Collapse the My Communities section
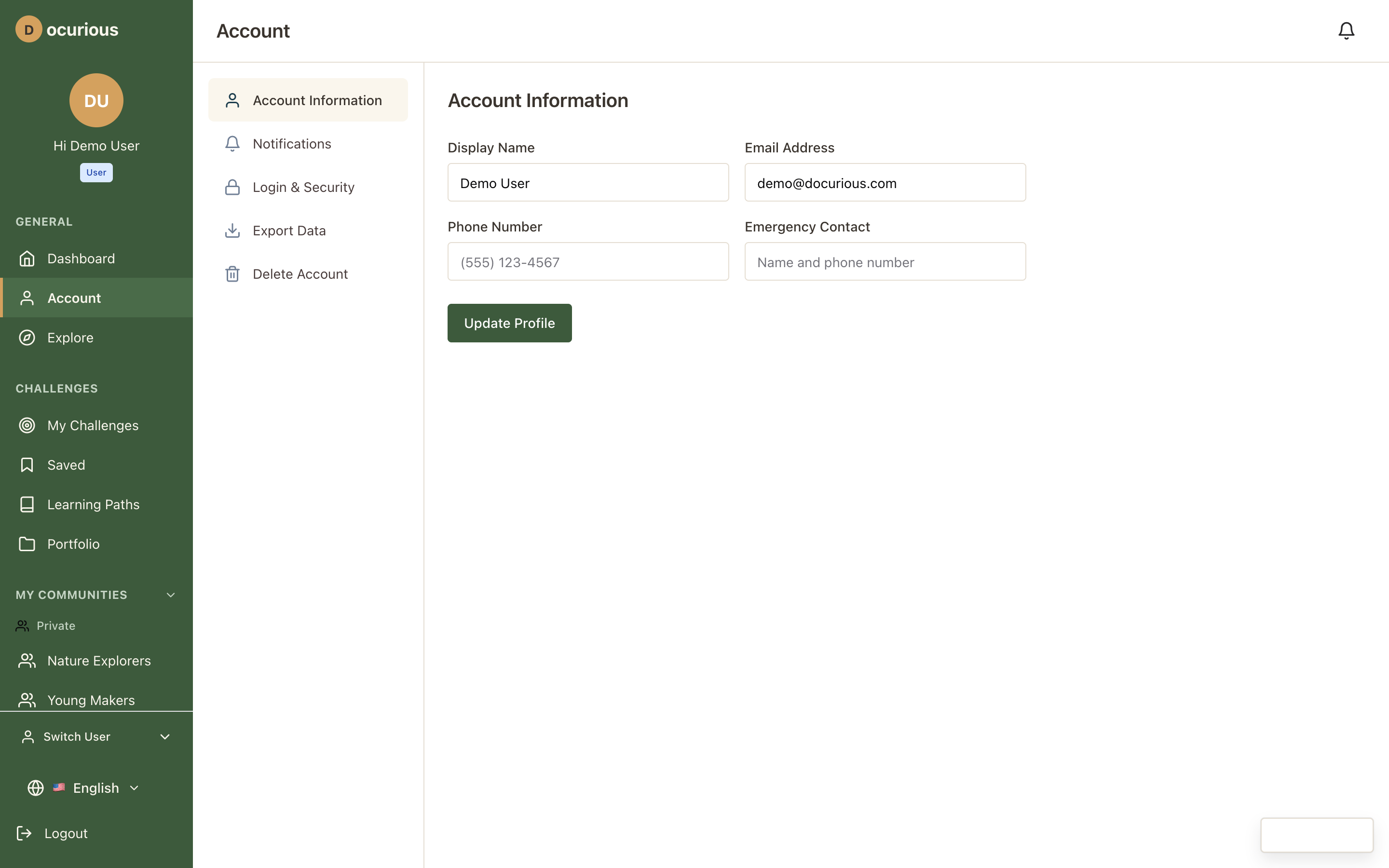Viewport: 1389px width, 868px height. click(x=170, y=595)
